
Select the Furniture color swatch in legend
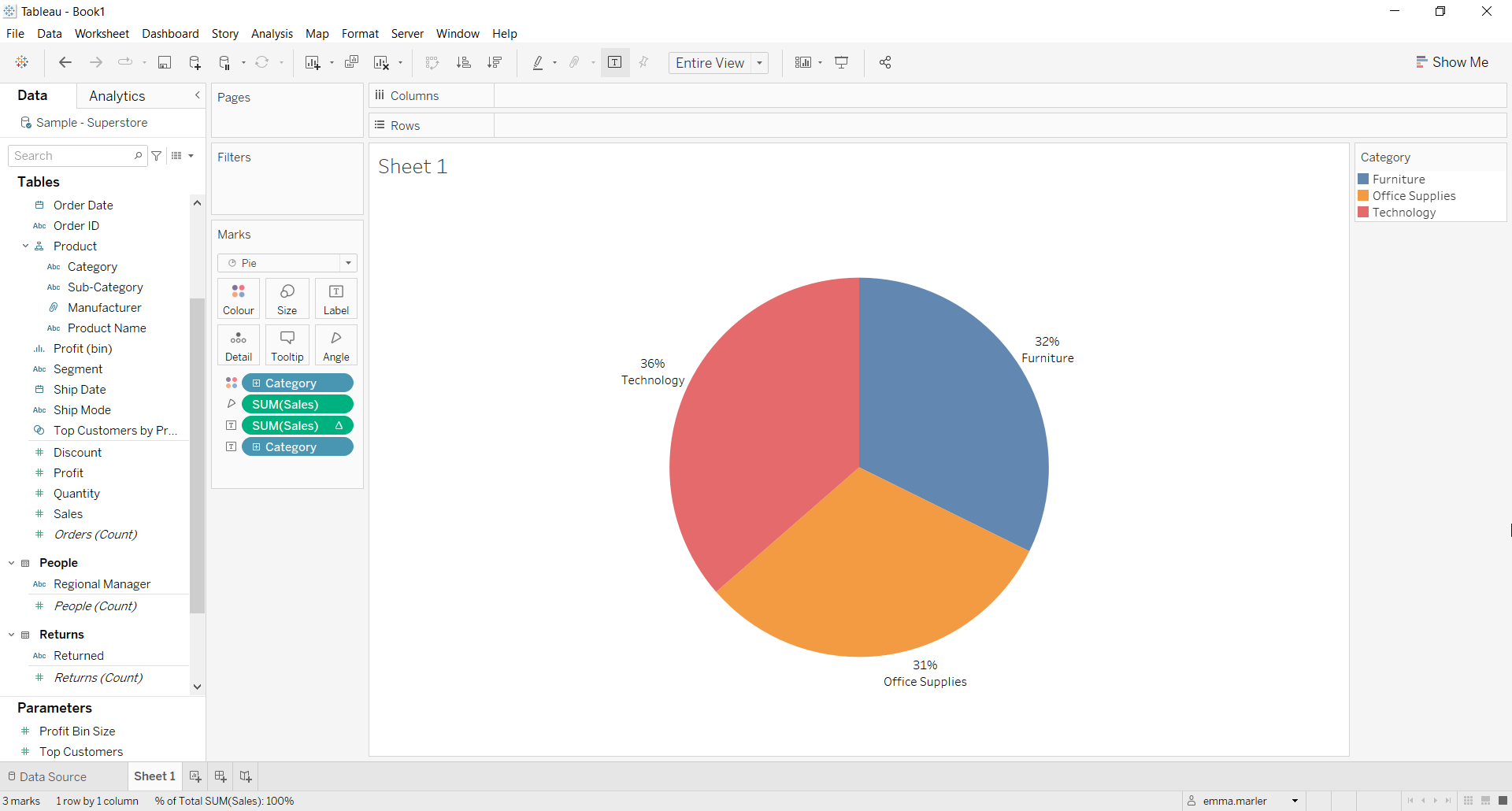pyautogui.click(x=1365, y=179)
